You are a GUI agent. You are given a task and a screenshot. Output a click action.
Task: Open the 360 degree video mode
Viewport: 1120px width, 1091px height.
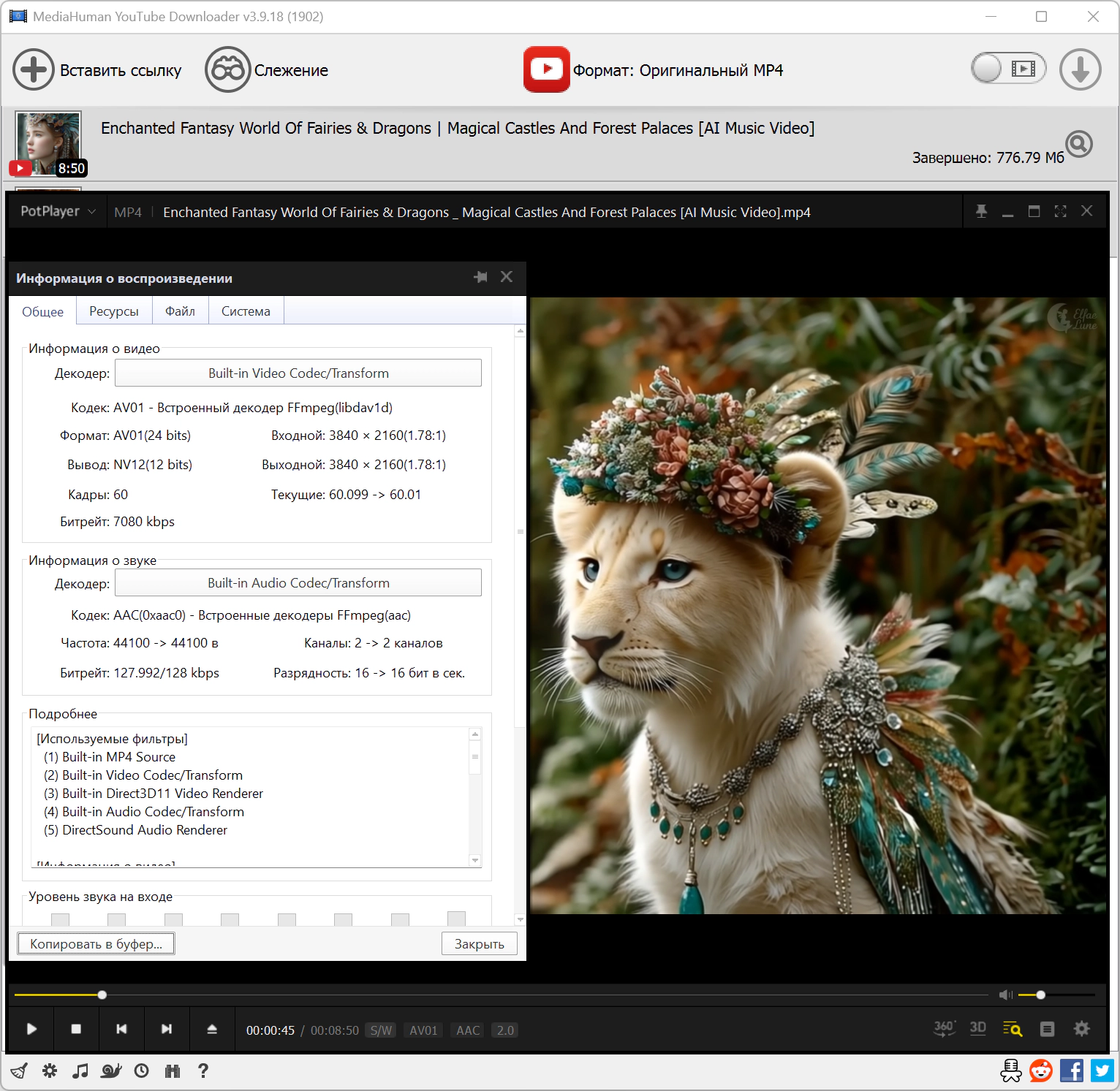pyautogui.click(x=944, y=1029)
